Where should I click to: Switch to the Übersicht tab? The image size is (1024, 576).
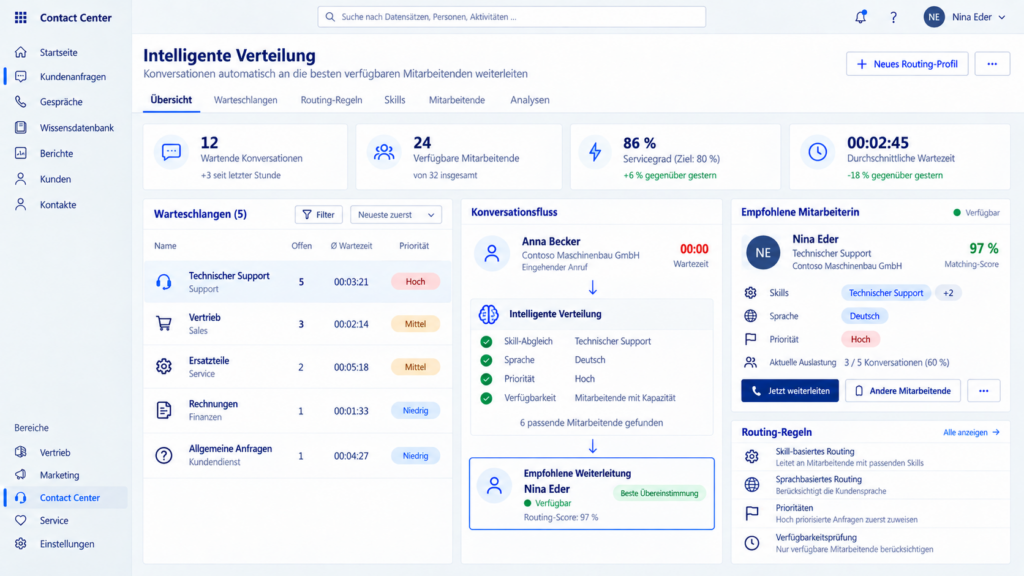[x=171, y=100]
